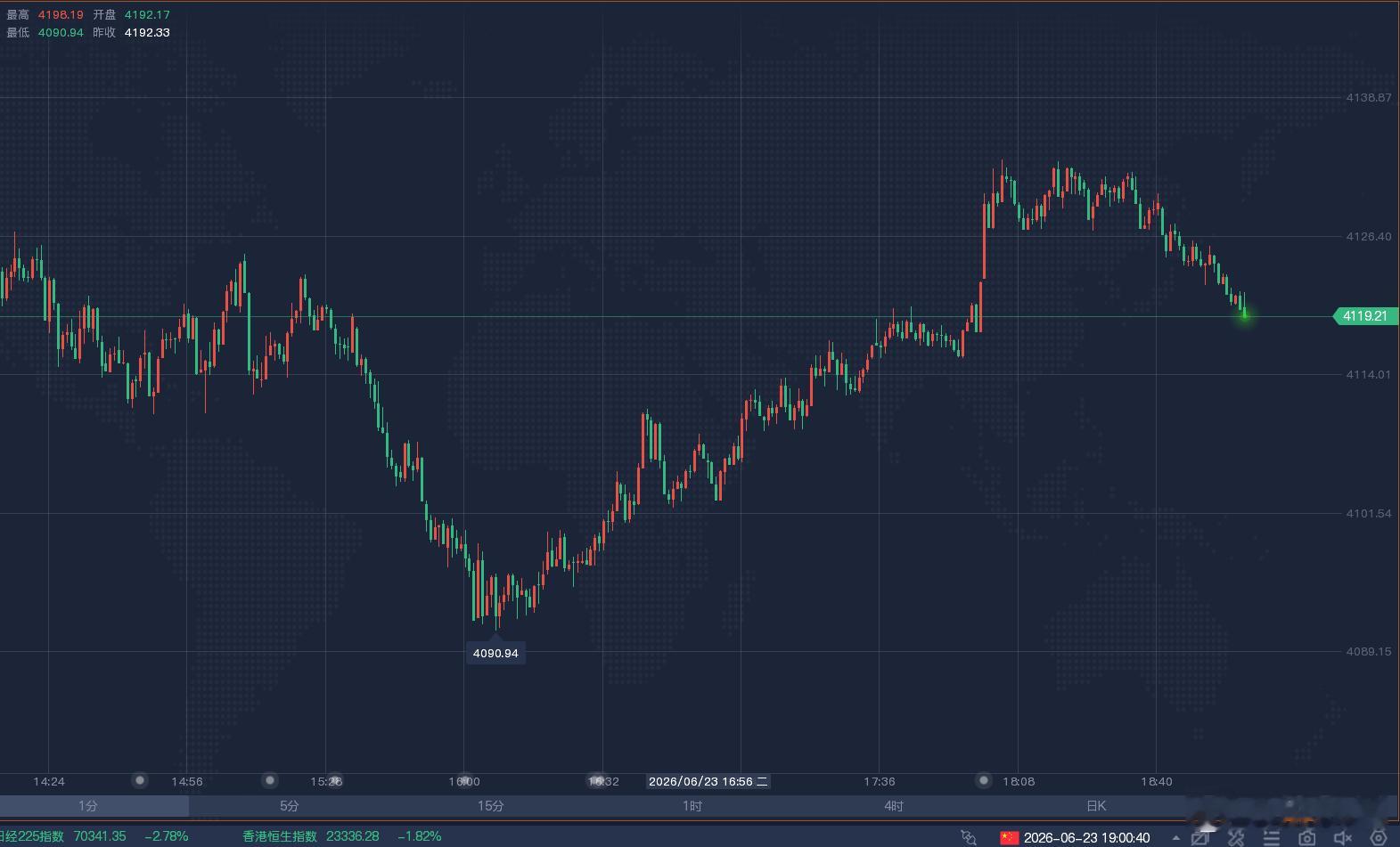The height and width of the screenshot is (847, 1400).
Task: Click the 香港恒生指数 ticker label
Action: (x=280, y=836)
